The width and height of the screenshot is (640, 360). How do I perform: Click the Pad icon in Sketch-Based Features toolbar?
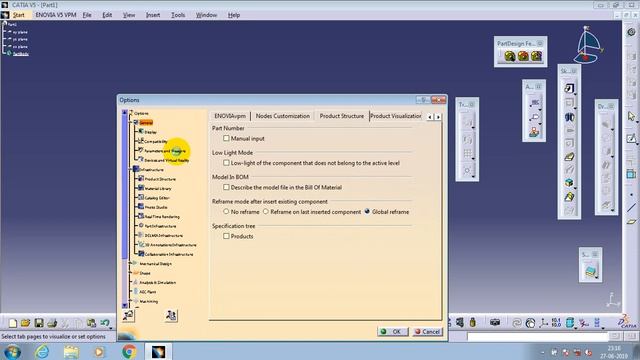pos(569,88)
